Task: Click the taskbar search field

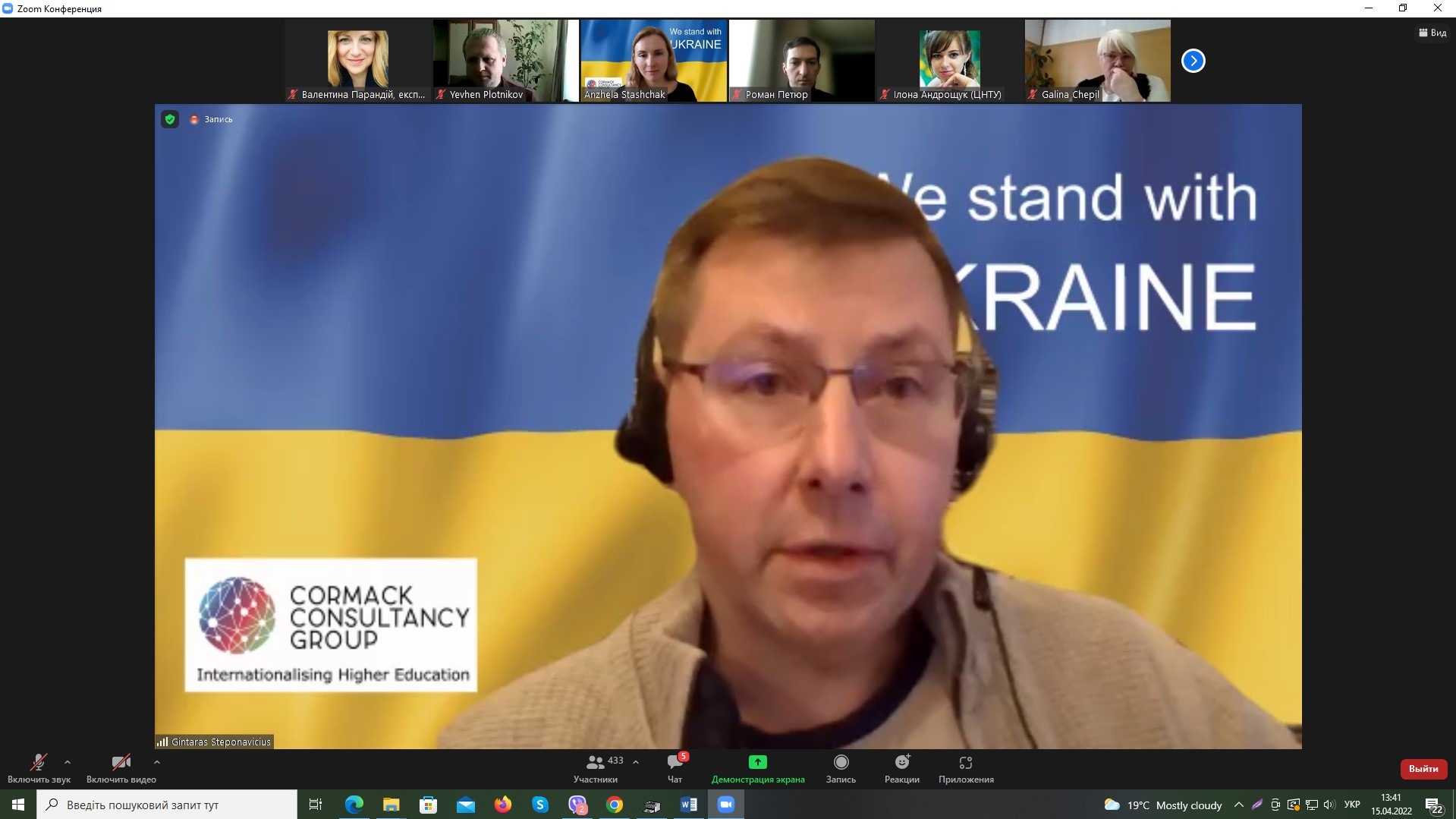Action: 167,805
